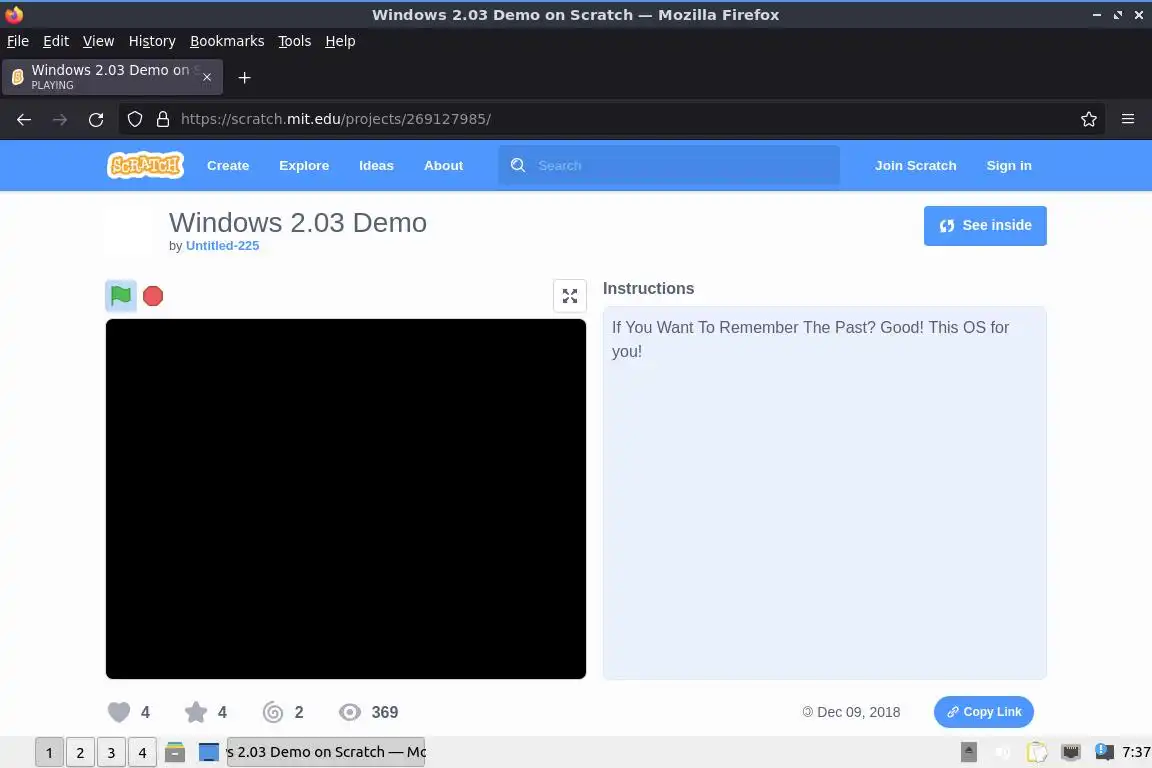Click the 7:37 clock in the taskbar
The image size is (1152, 768).
(1136, 752)
